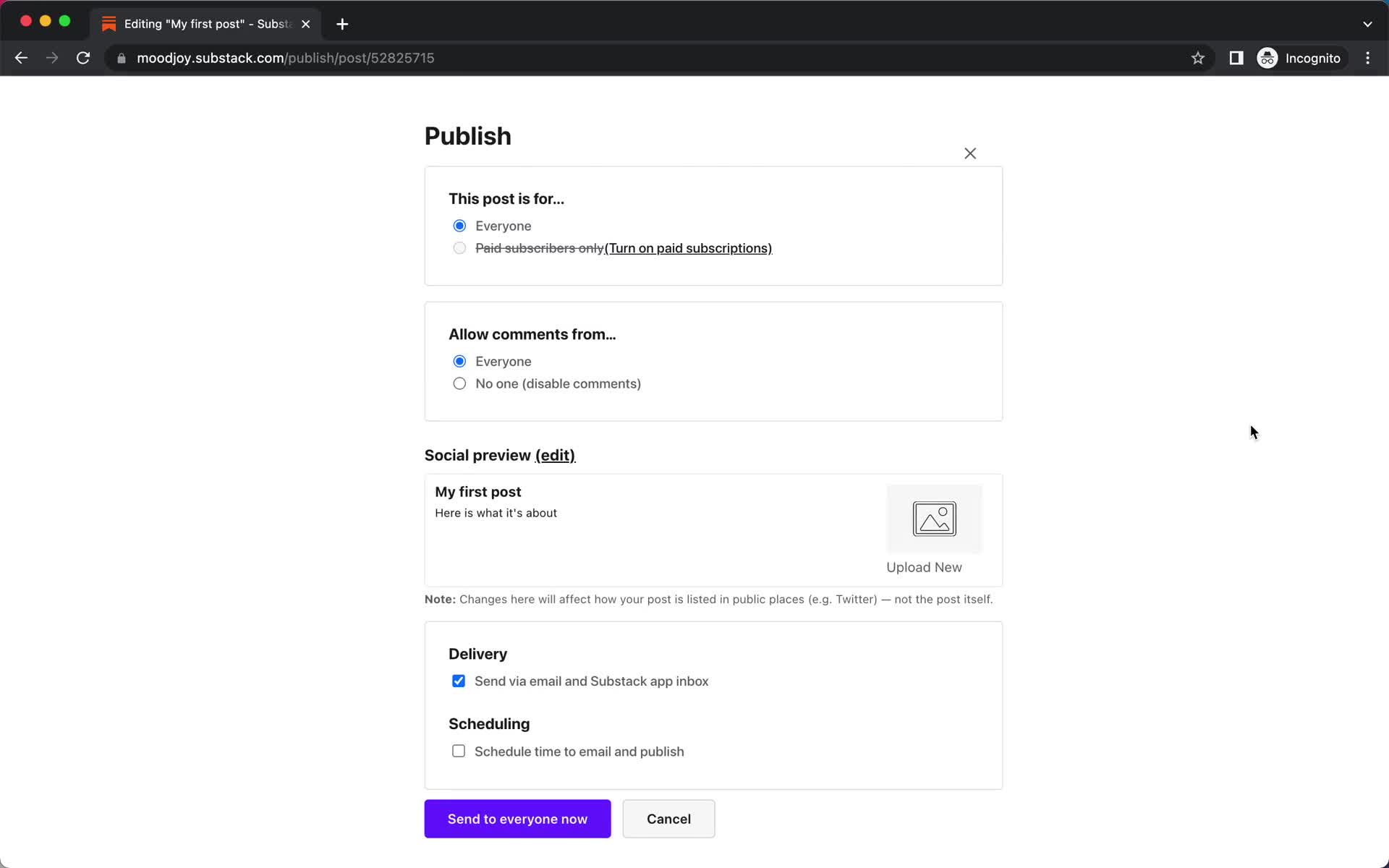This screenshot has height=868, width=1389.
Task: Click the forward navigation arrow icon
Action: pyautogui.click(x=51, y=58)
